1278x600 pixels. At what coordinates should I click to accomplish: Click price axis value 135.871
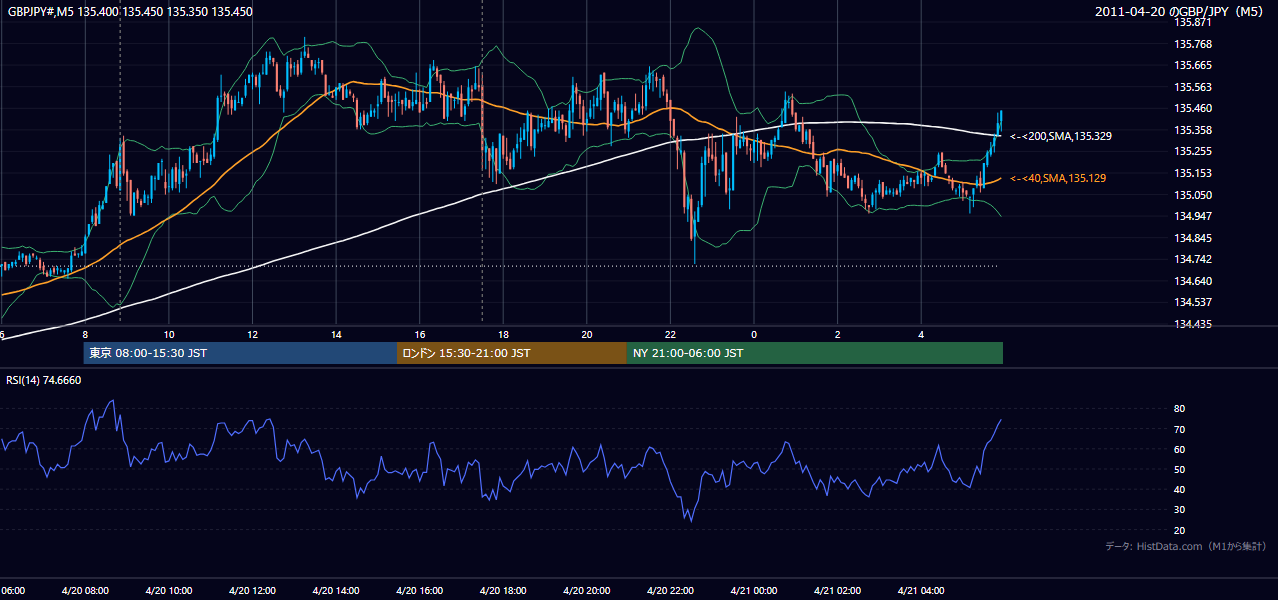tap(1193, 22)
